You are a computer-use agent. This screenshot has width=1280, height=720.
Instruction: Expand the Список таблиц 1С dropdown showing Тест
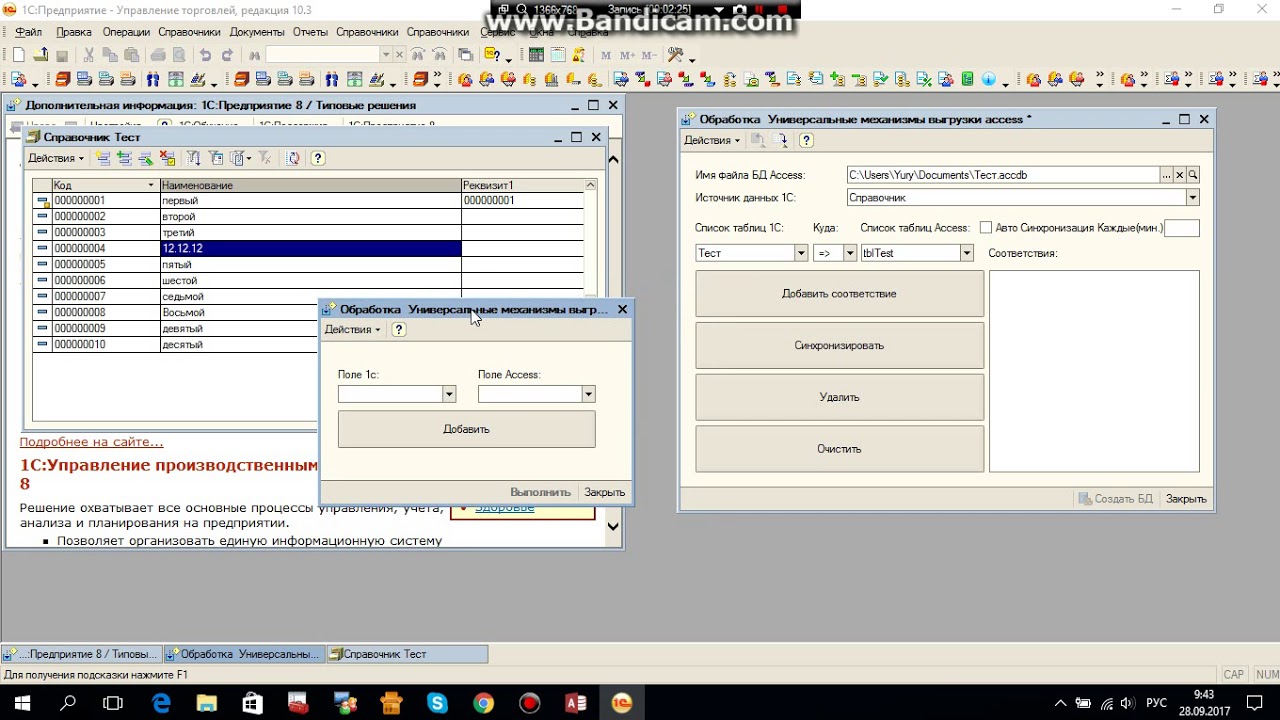[x=801, y=253]
